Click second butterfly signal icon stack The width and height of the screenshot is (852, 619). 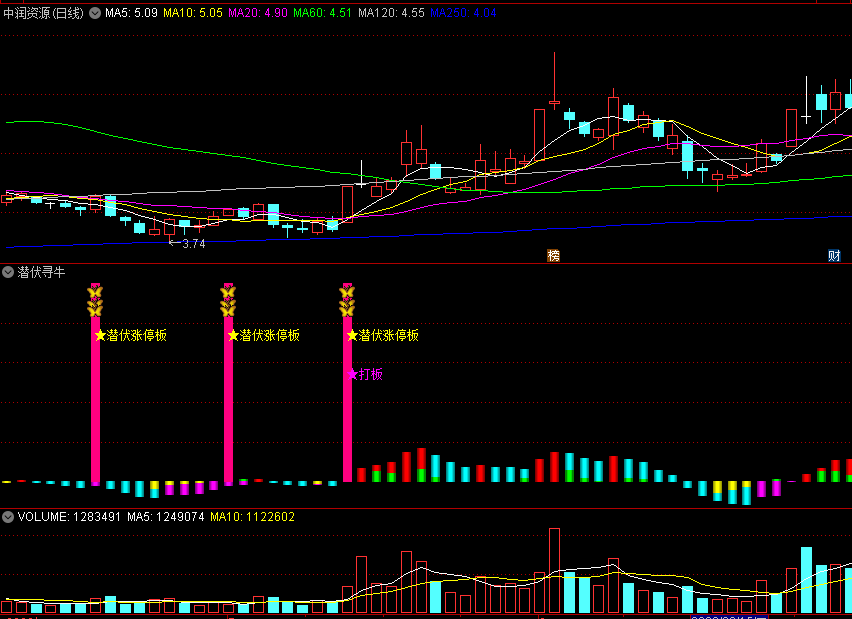[228, 301]
